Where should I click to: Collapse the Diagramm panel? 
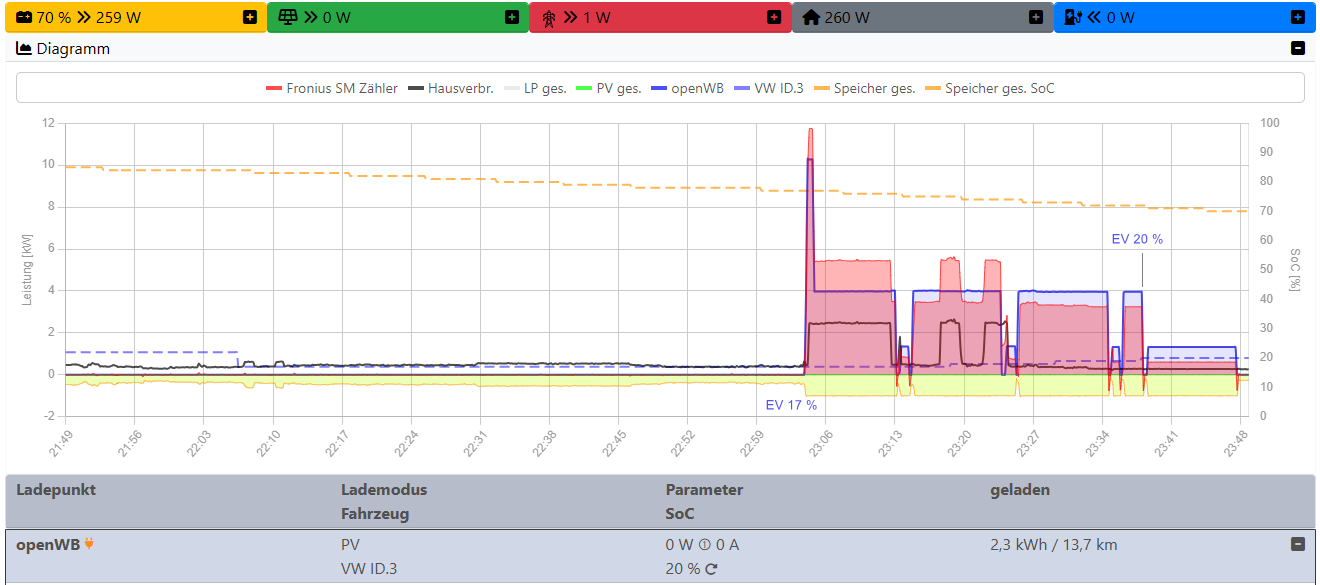point(1298,48)
